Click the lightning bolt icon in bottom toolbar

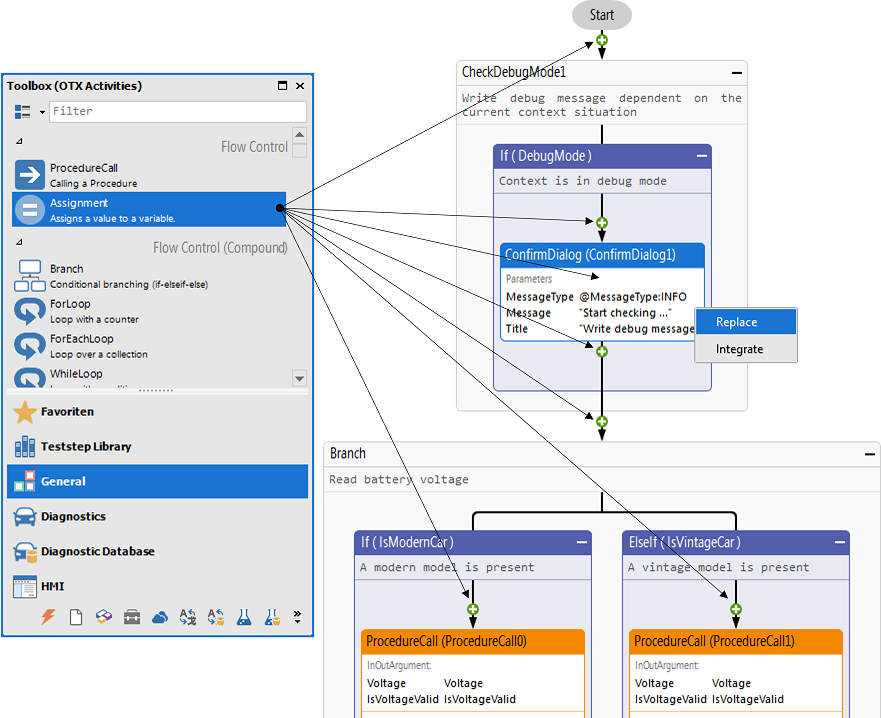(x=47, y=617)
